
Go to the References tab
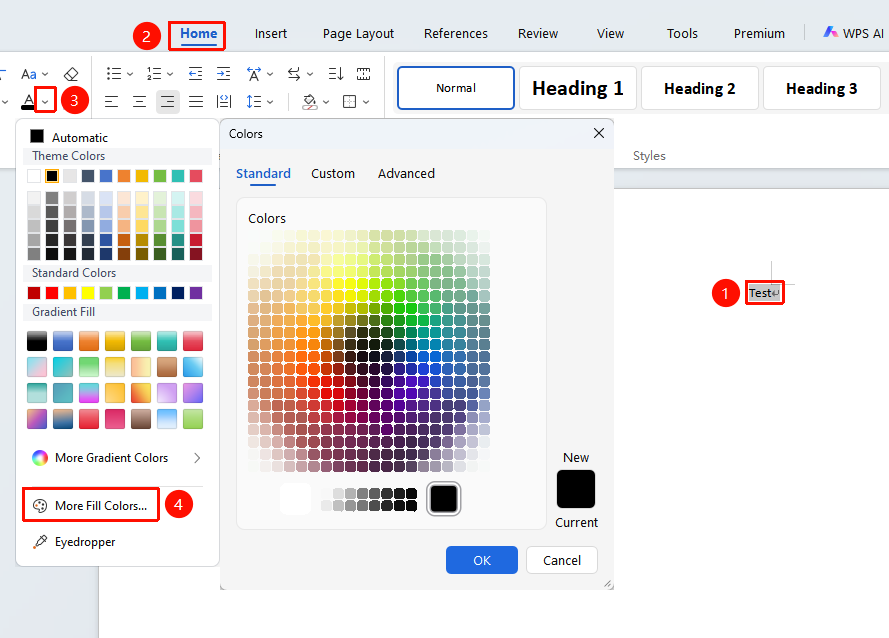coord(456,33)
